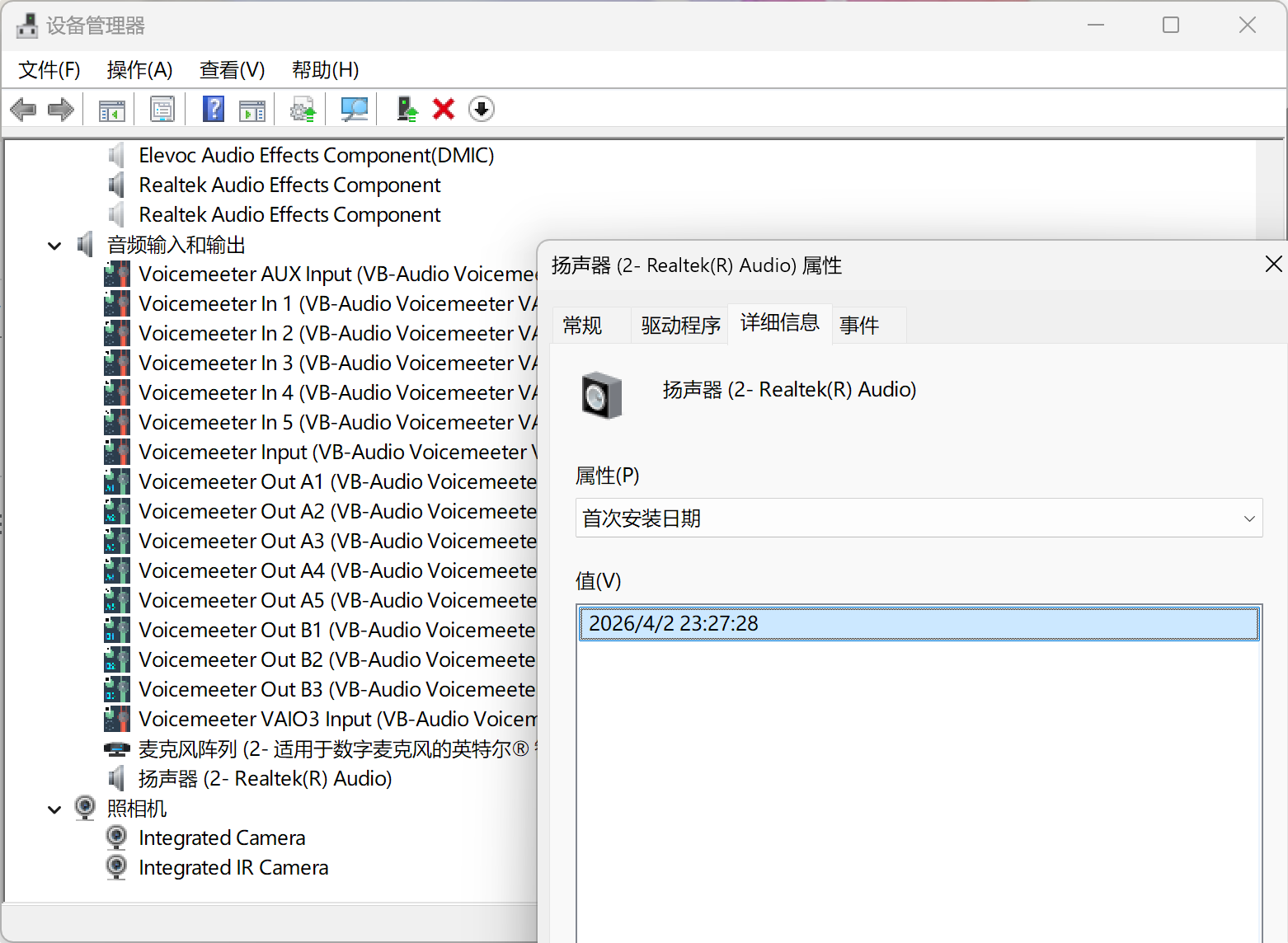This screenshot has width=1288, height=943.
Task: Select the value 2026/4/2 23:27:28
Action: 919,623
